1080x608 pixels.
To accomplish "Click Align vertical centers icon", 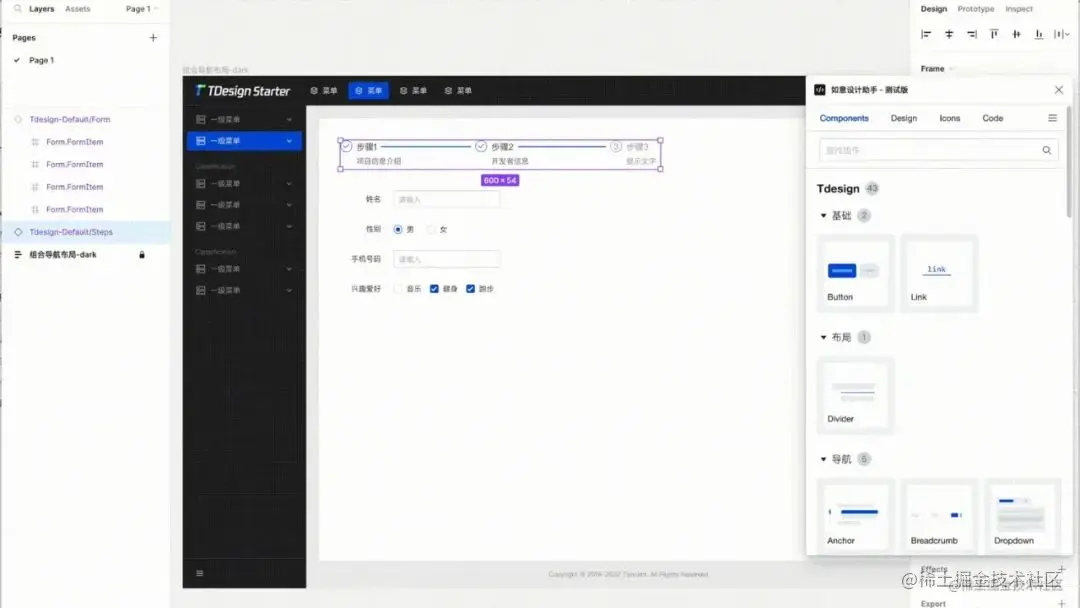I will click(x=1016, y=34).
